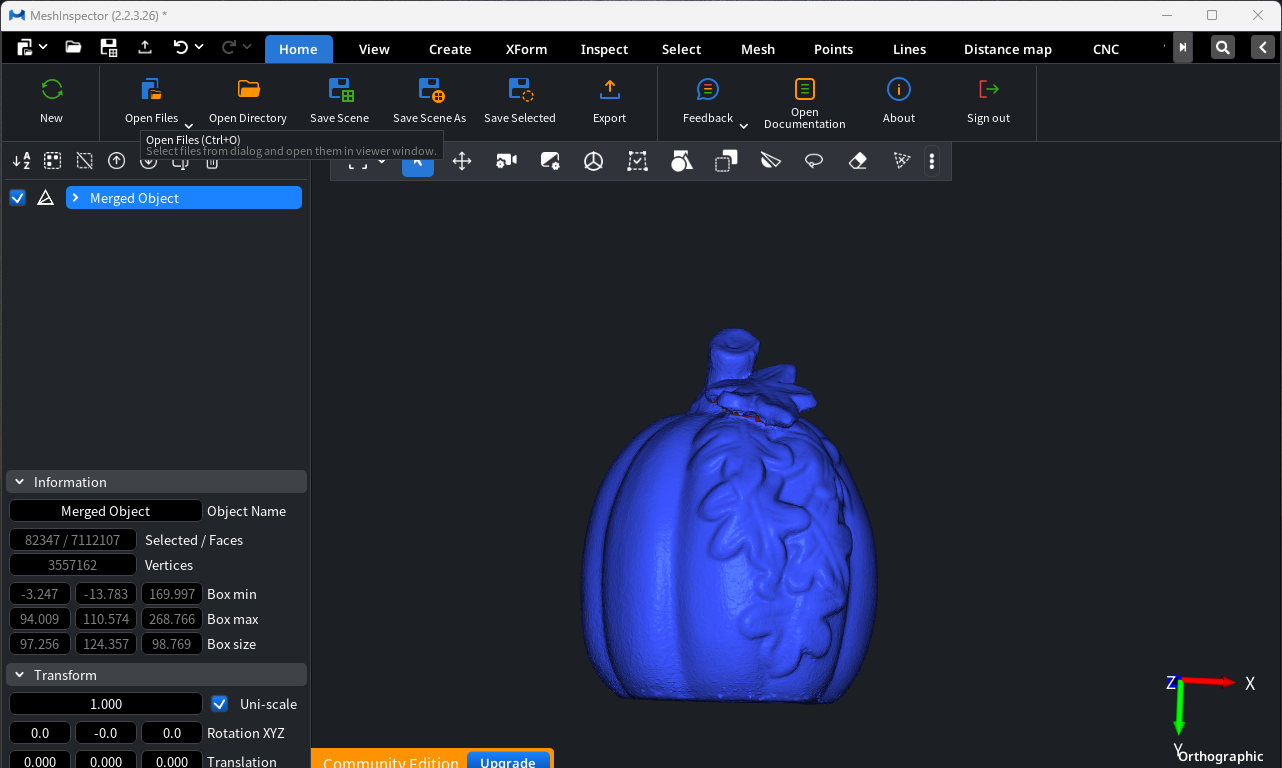
Task: Expand the Merged Object tree item
Action: [75, 198]
